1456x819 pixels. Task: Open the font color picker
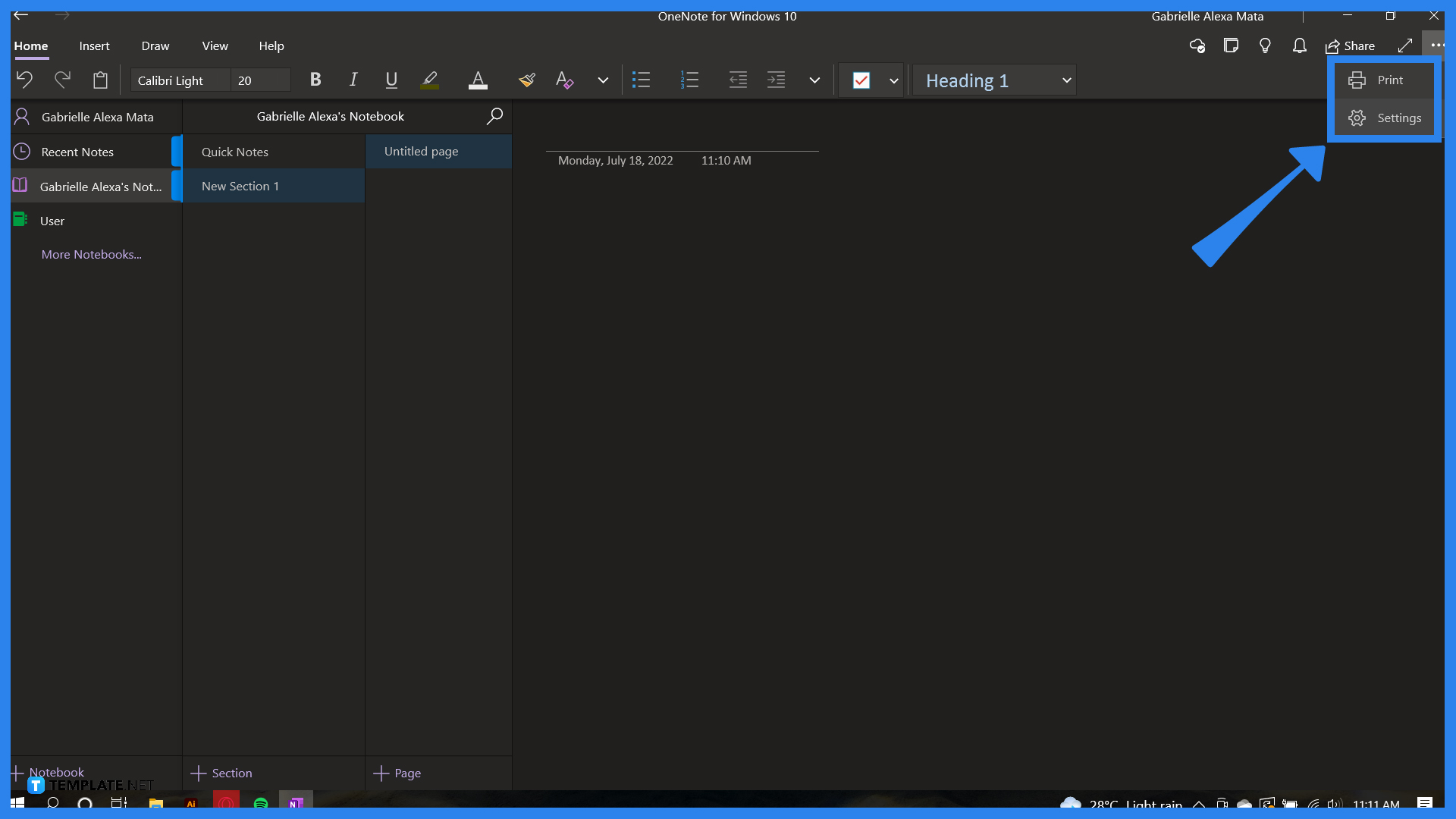click(x=477, y=80)
